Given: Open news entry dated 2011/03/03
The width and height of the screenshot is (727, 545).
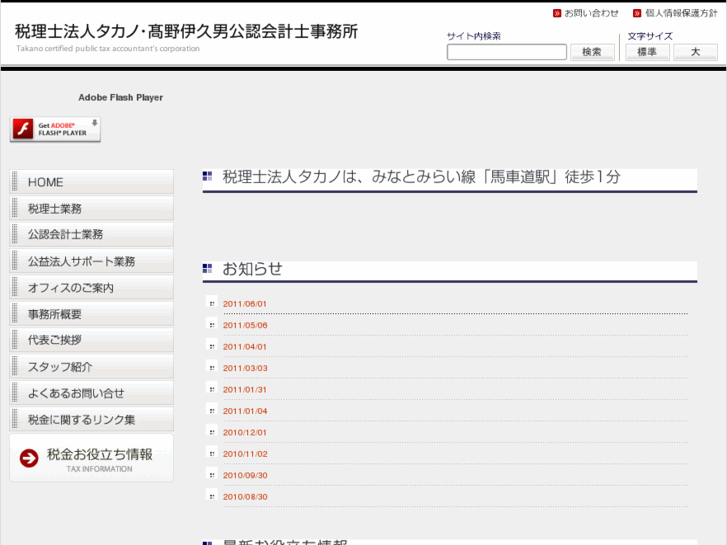Looking at the screenshot, I should click(x=245, y=368).
